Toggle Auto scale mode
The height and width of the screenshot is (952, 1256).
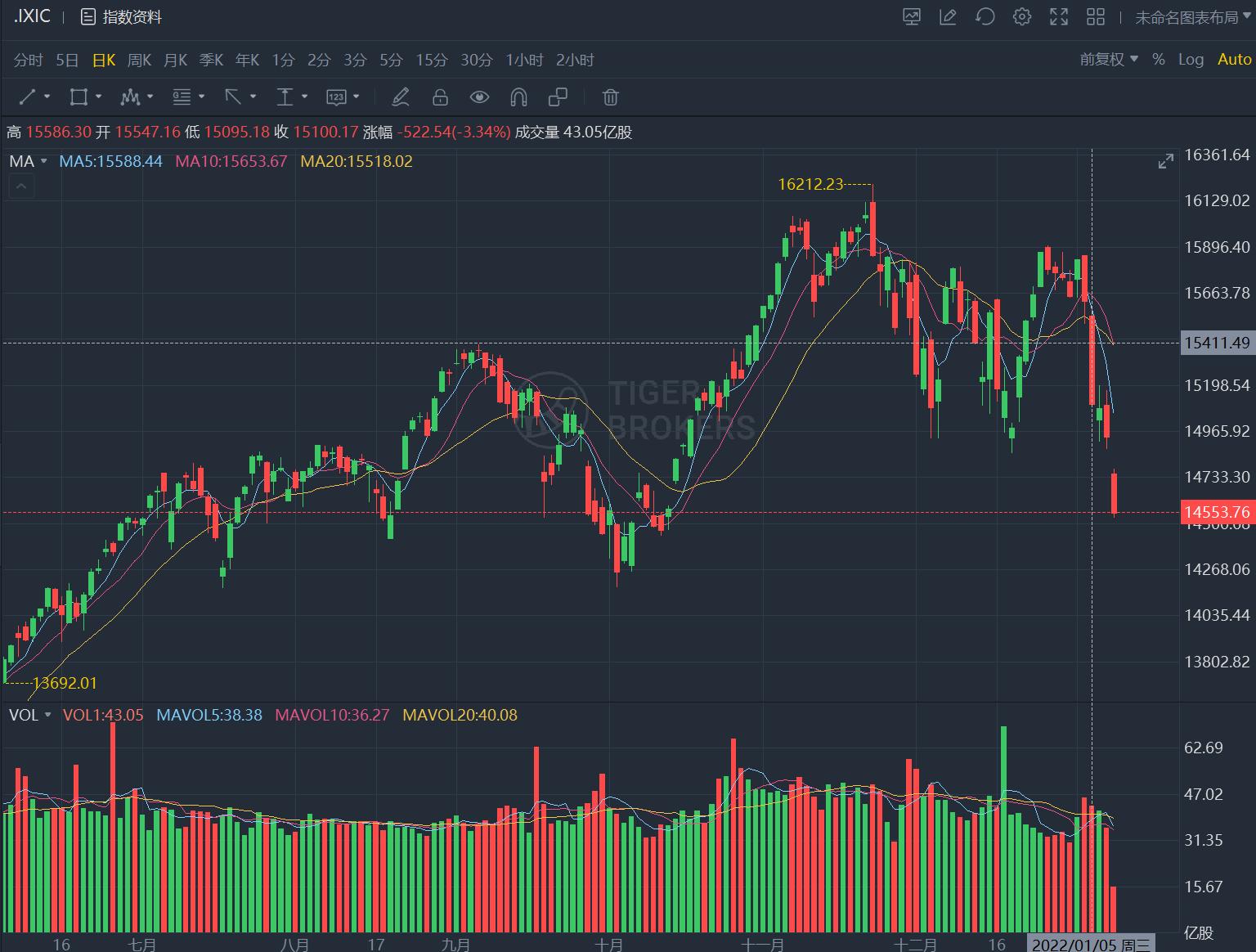coord(1234,60)
